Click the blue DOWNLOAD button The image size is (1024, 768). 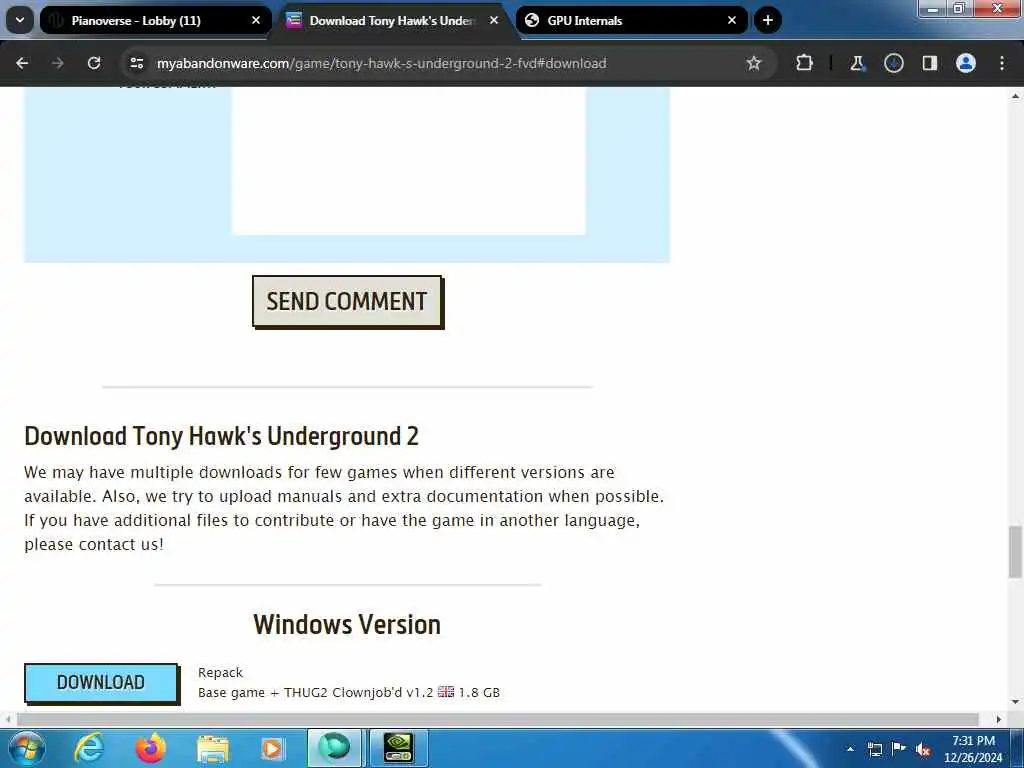[101, 683]
